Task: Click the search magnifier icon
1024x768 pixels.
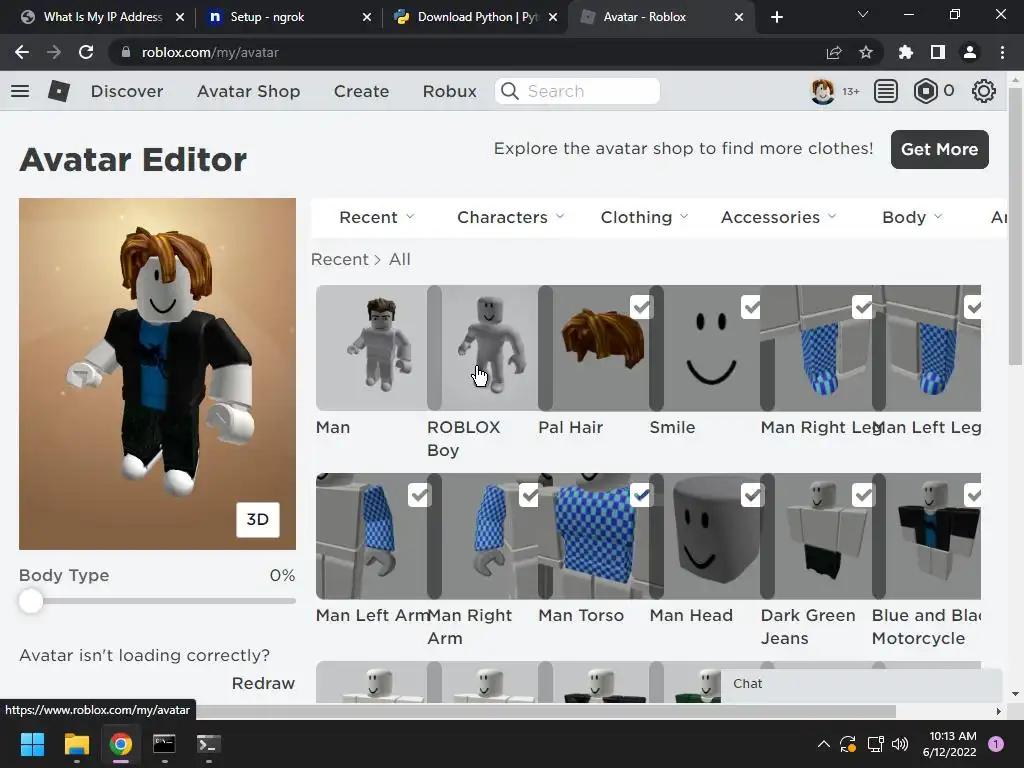Action: (510, 91)
